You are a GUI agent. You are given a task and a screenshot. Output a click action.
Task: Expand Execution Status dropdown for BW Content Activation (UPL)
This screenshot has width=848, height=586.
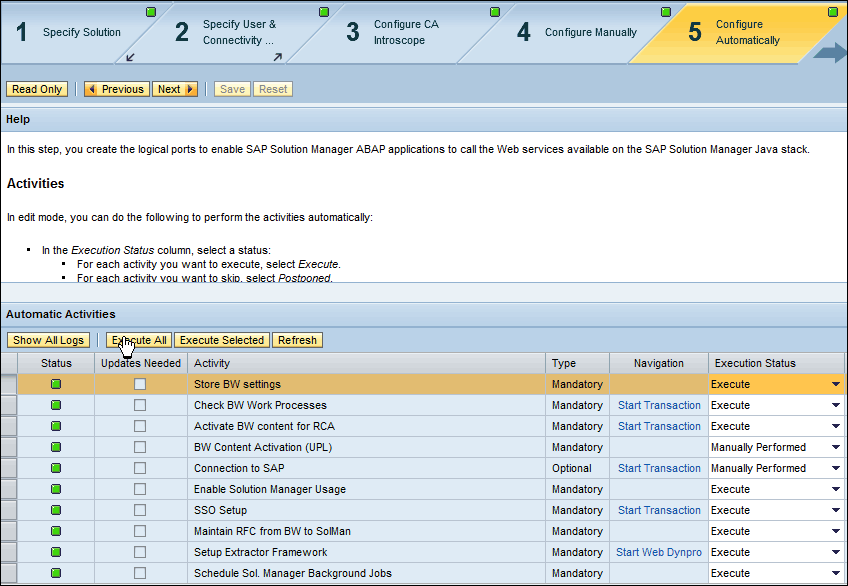pyautogui.click(x=835, y=447)
